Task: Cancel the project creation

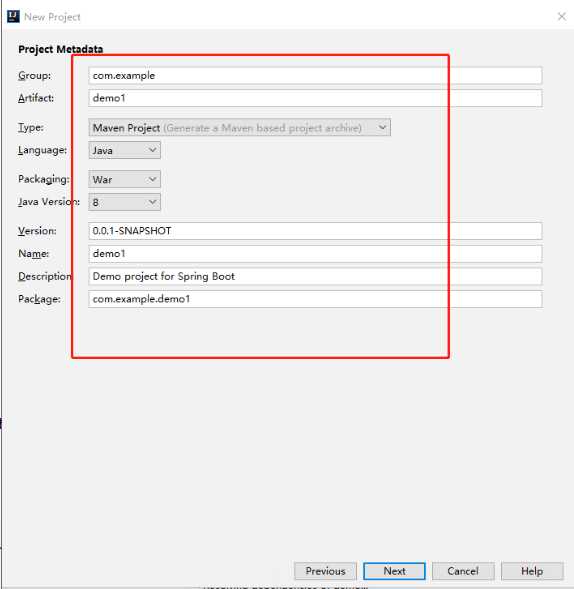Action: tap(463, 571)
